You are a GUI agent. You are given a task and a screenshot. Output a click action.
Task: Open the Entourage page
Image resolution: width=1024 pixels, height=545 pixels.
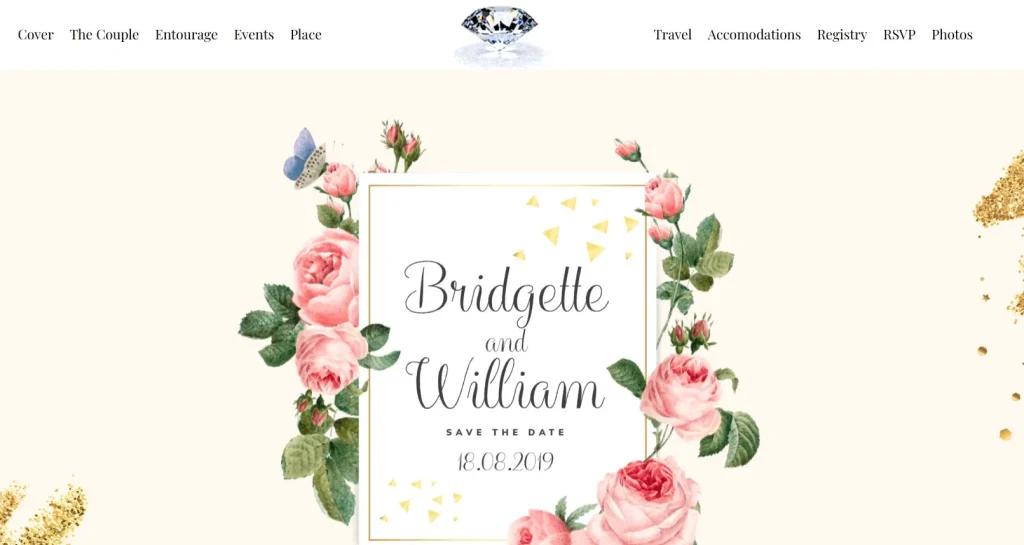coord(186,35)
